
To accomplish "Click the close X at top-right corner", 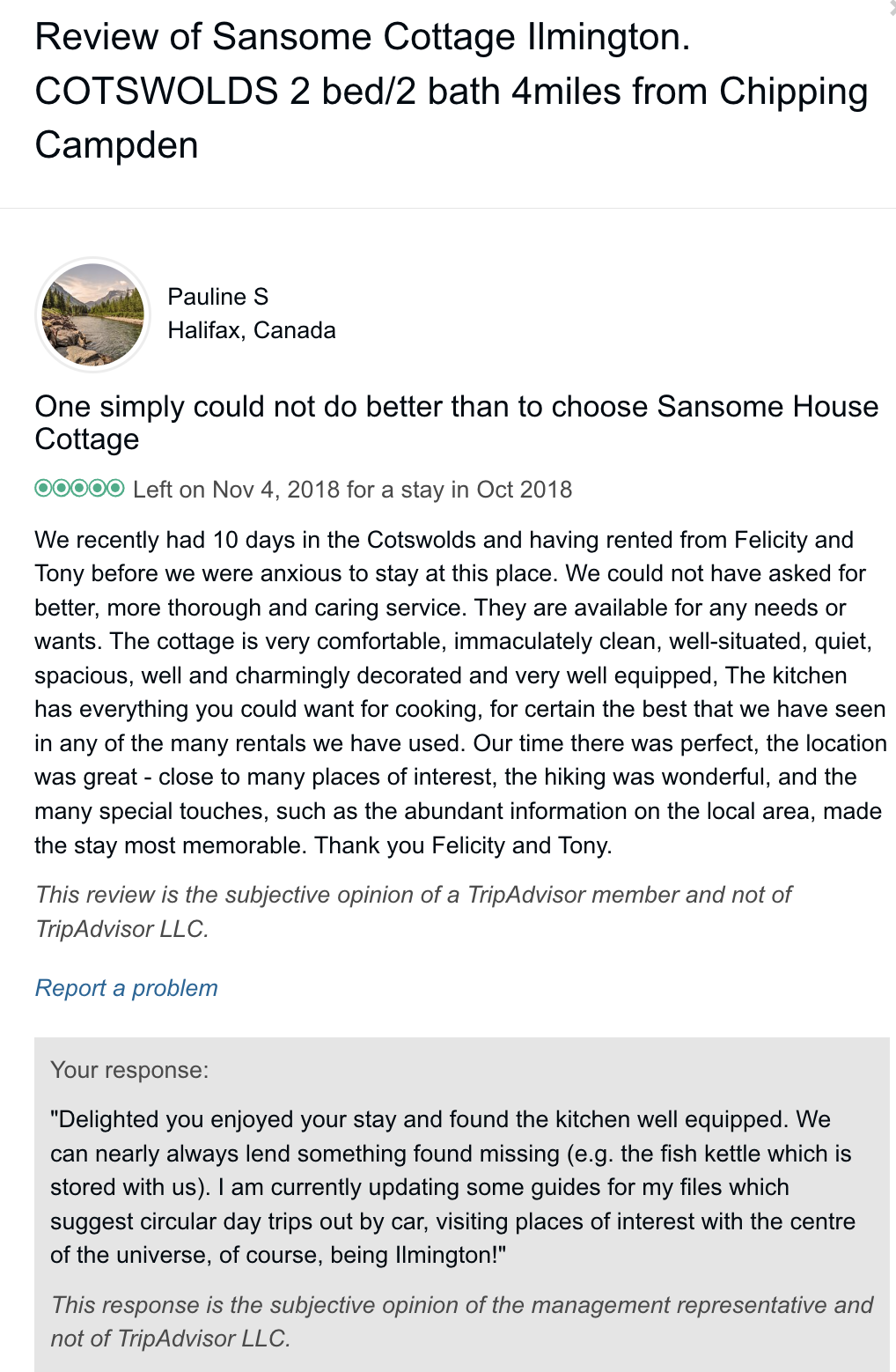I will (892, 9).
